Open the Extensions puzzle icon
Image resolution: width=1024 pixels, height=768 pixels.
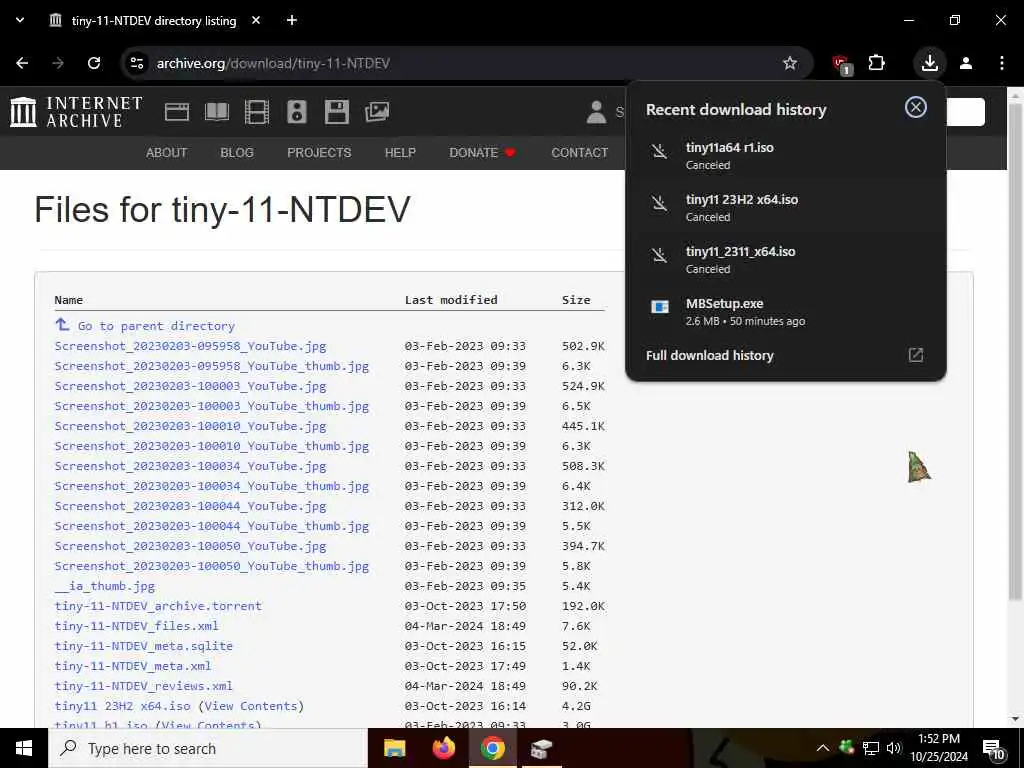point(877,63)
